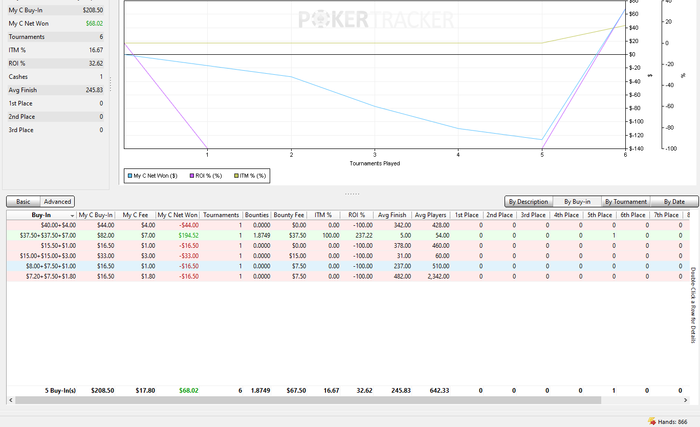Sort by the Avg Players column header
This screenshot has width=700, height=427.
point(430,215)
